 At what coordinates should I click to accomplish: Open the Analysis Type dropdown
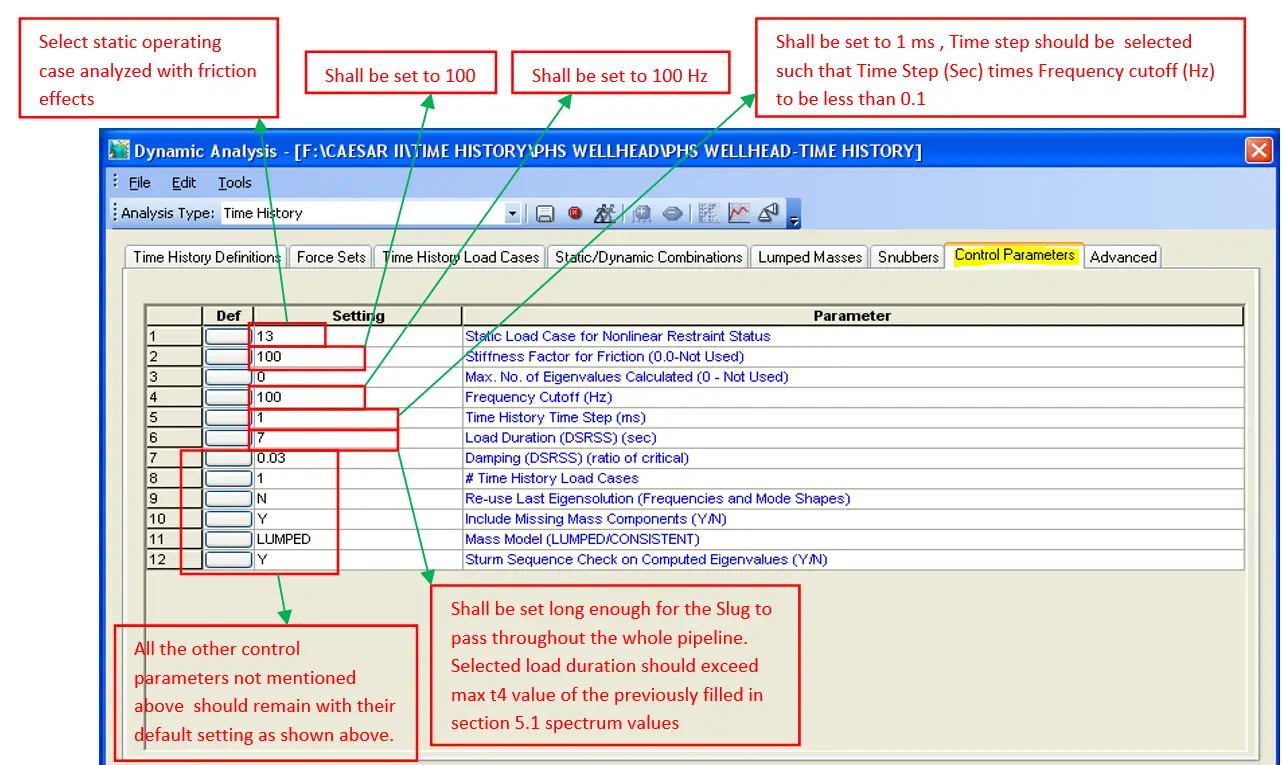coord(513,213)
